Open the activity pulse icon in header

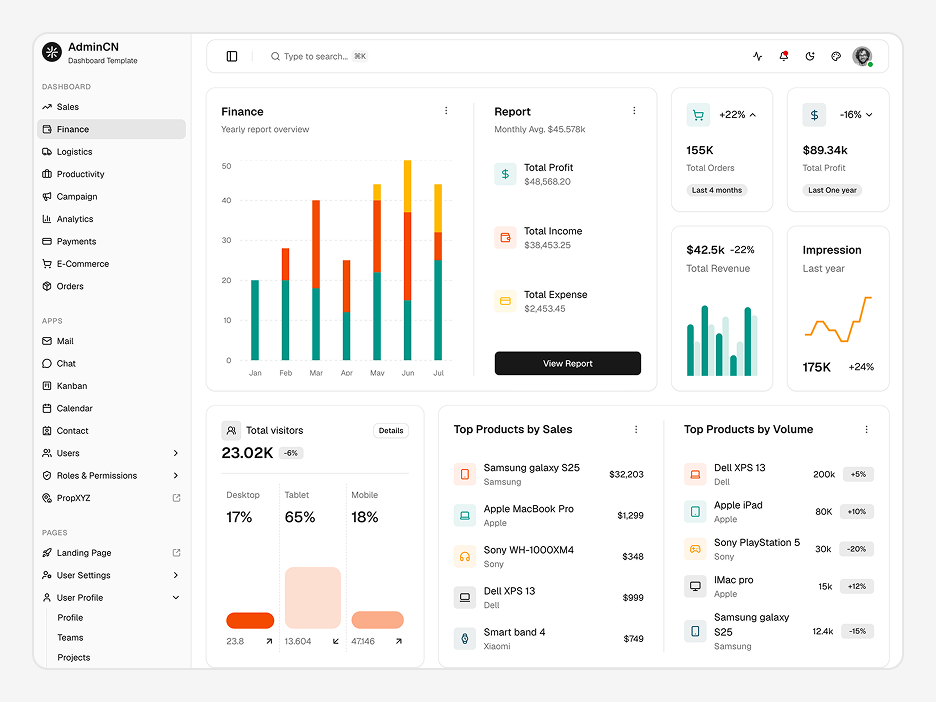758,56
